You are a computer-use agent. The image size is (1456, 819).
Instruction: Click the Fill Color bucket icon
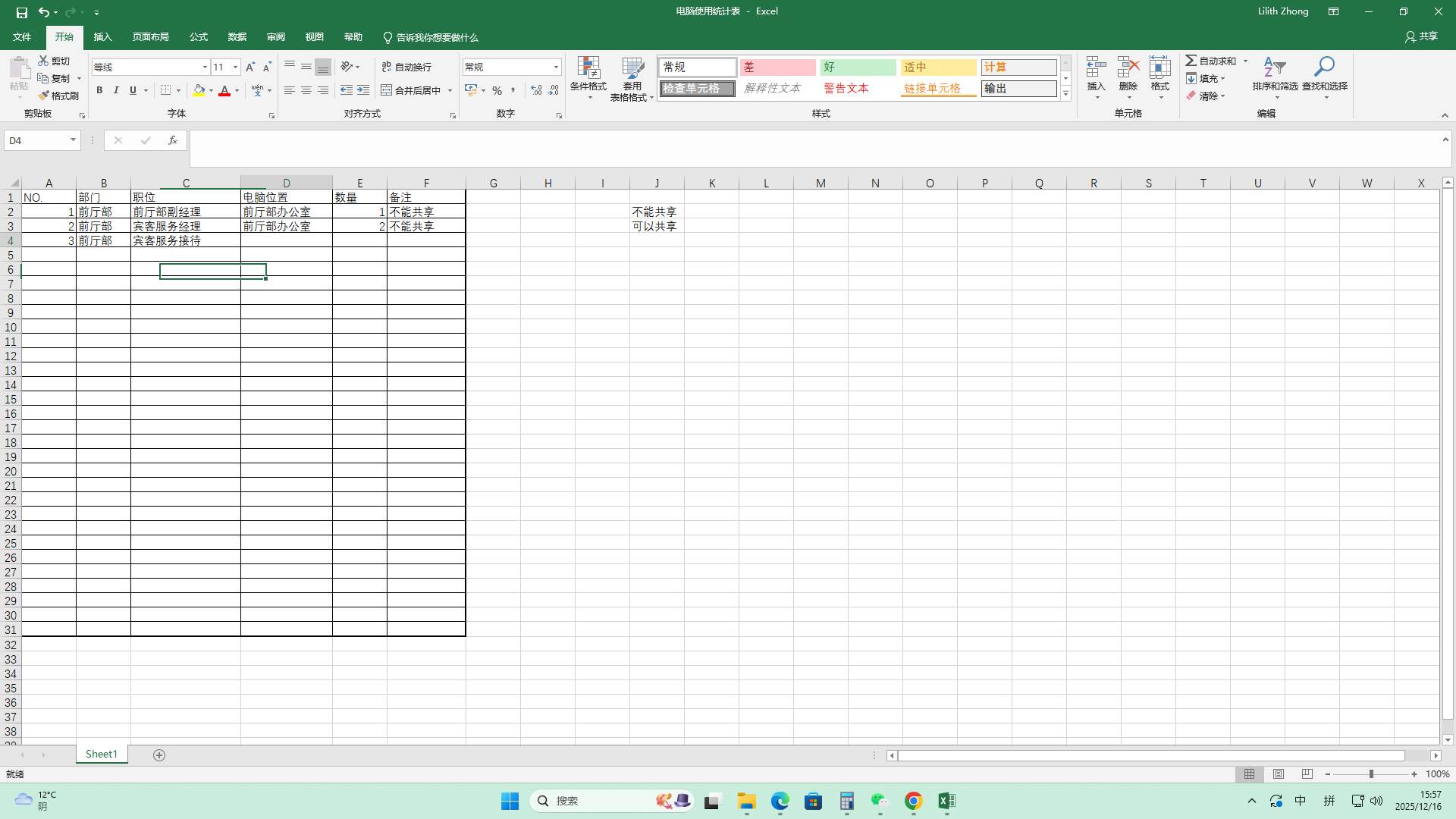coord(199,90)
